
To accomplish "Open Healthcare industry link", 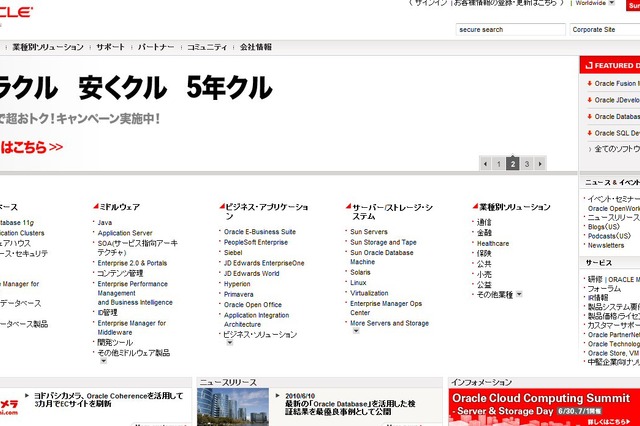I will pyautogui.click(x=493, y=244).
